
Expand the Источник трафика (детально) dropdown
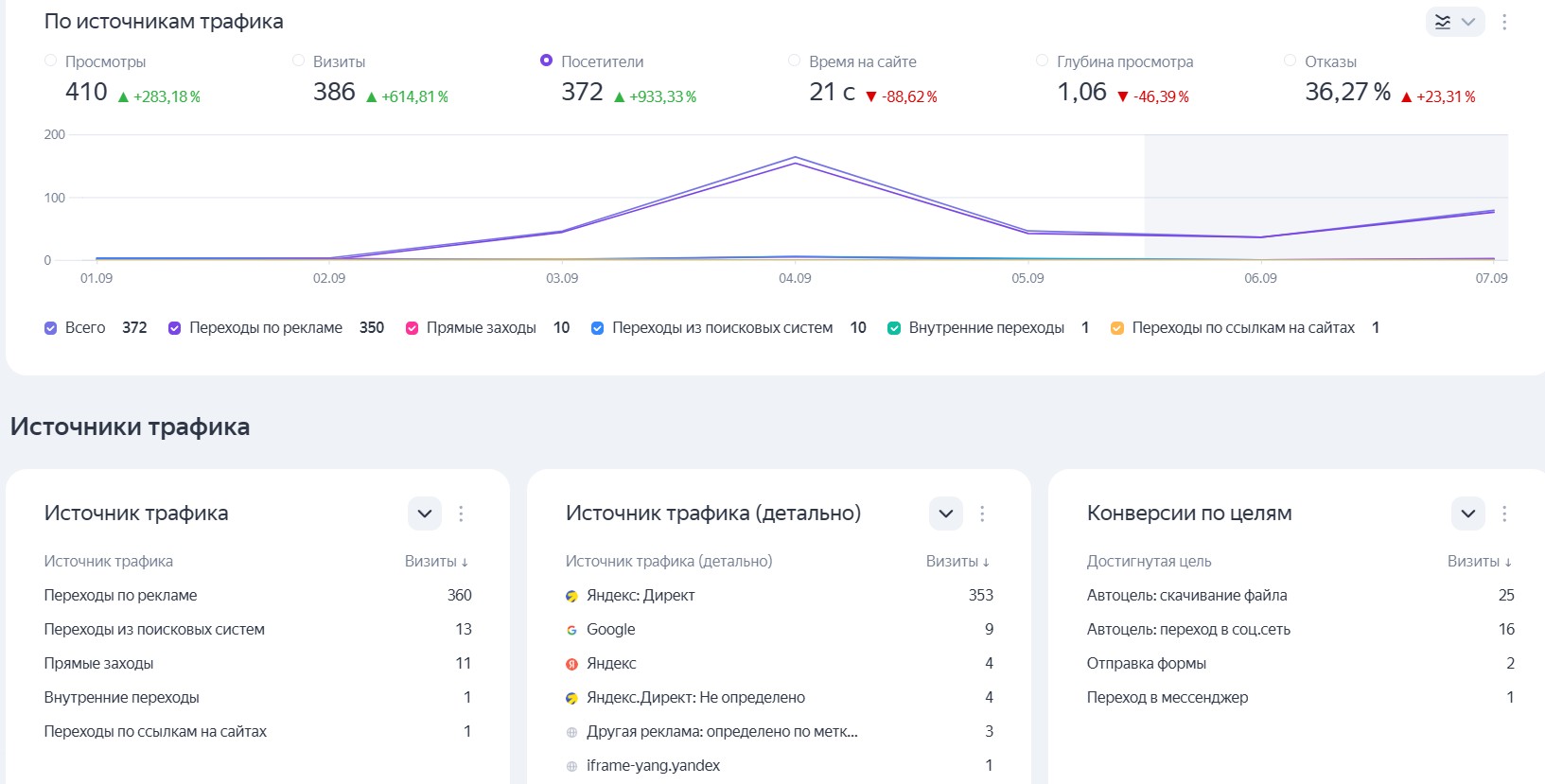946,514
